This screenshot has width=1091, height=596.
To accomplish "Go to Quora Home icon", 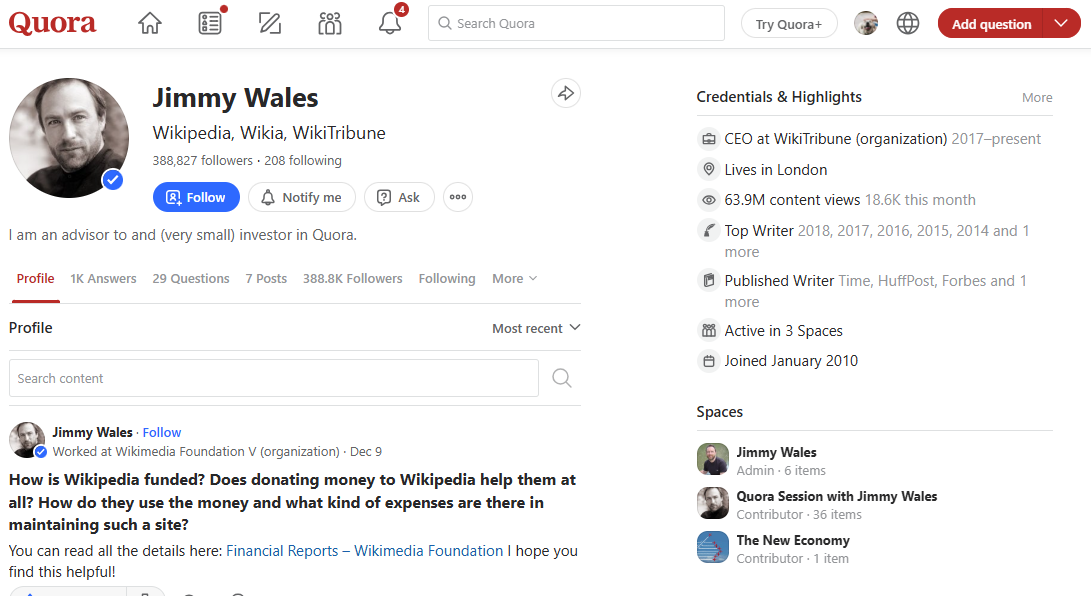I will coord(150,24).
